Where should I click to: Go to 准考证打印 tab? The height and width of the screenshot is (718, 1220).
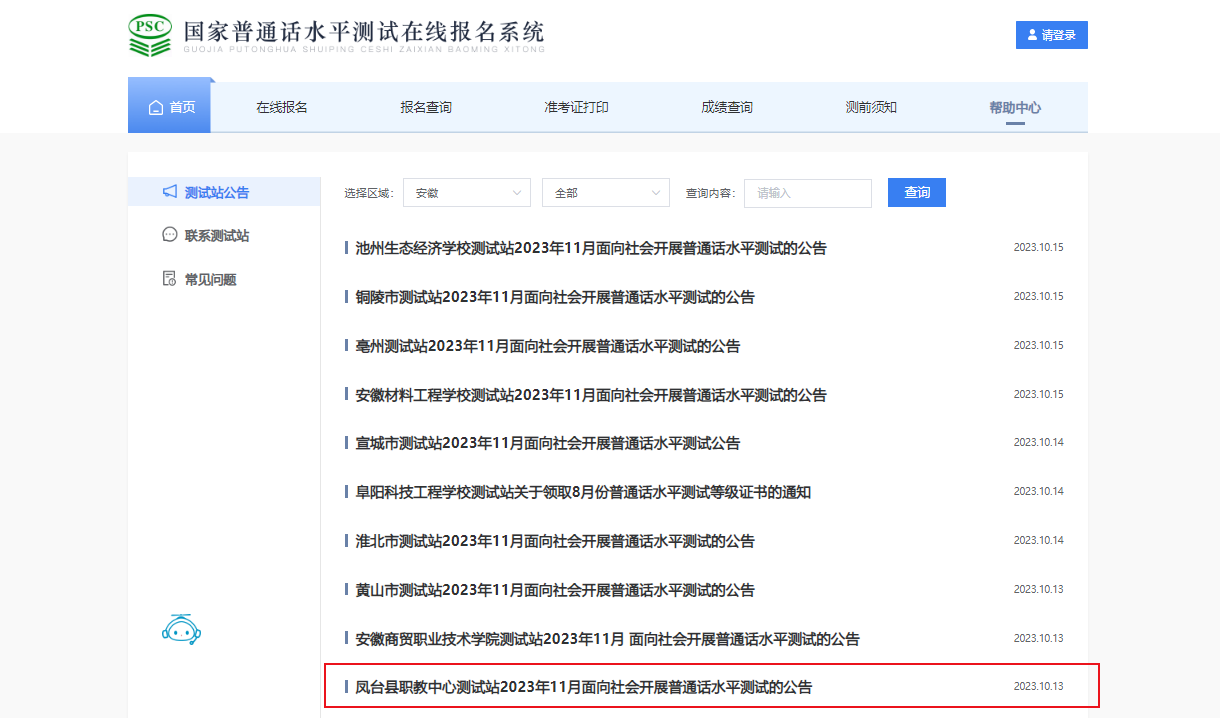[576, 108]
